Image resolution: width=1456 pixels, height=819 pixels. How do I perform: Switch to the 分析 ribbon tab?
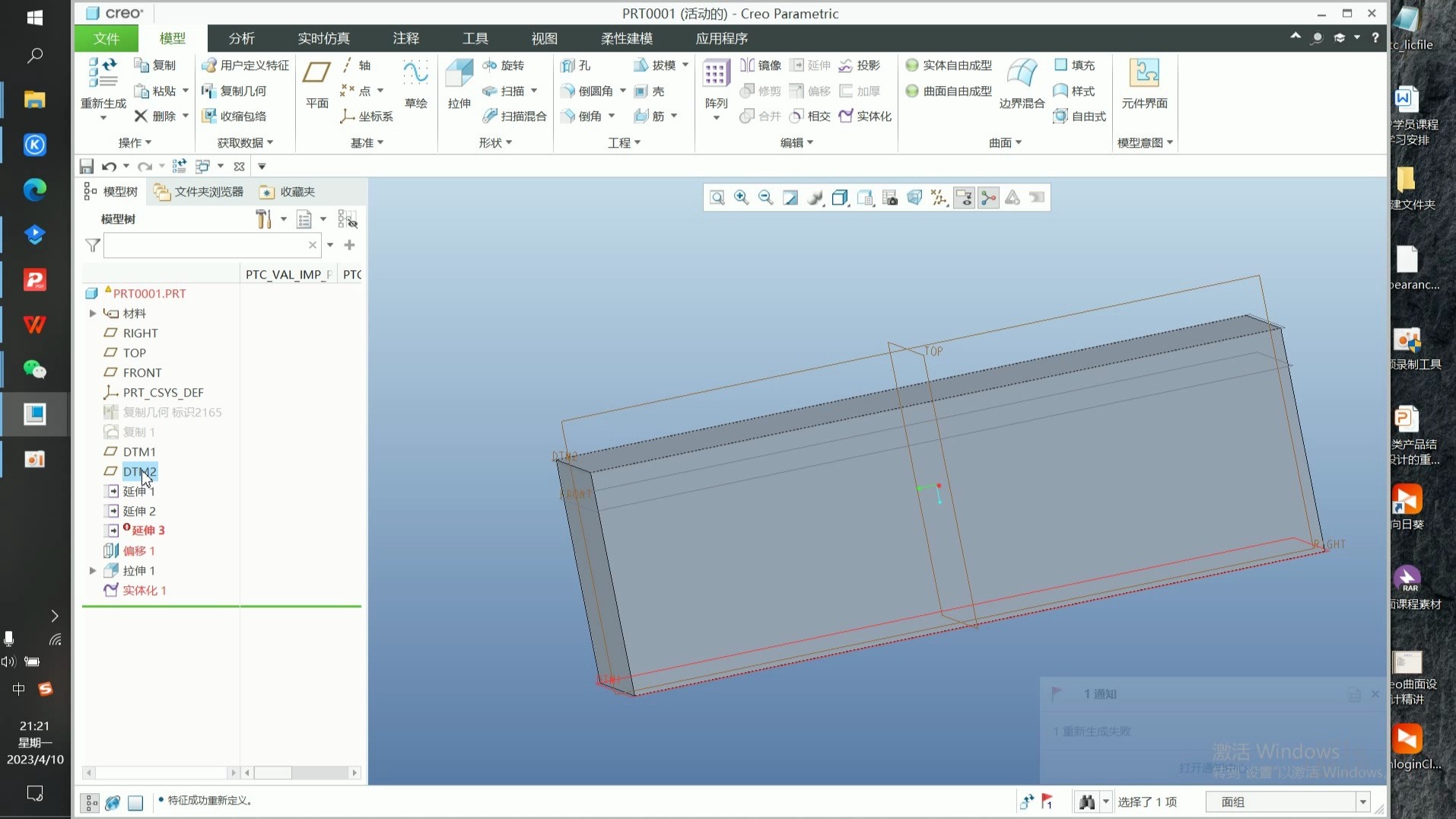(x=241, y=38)
